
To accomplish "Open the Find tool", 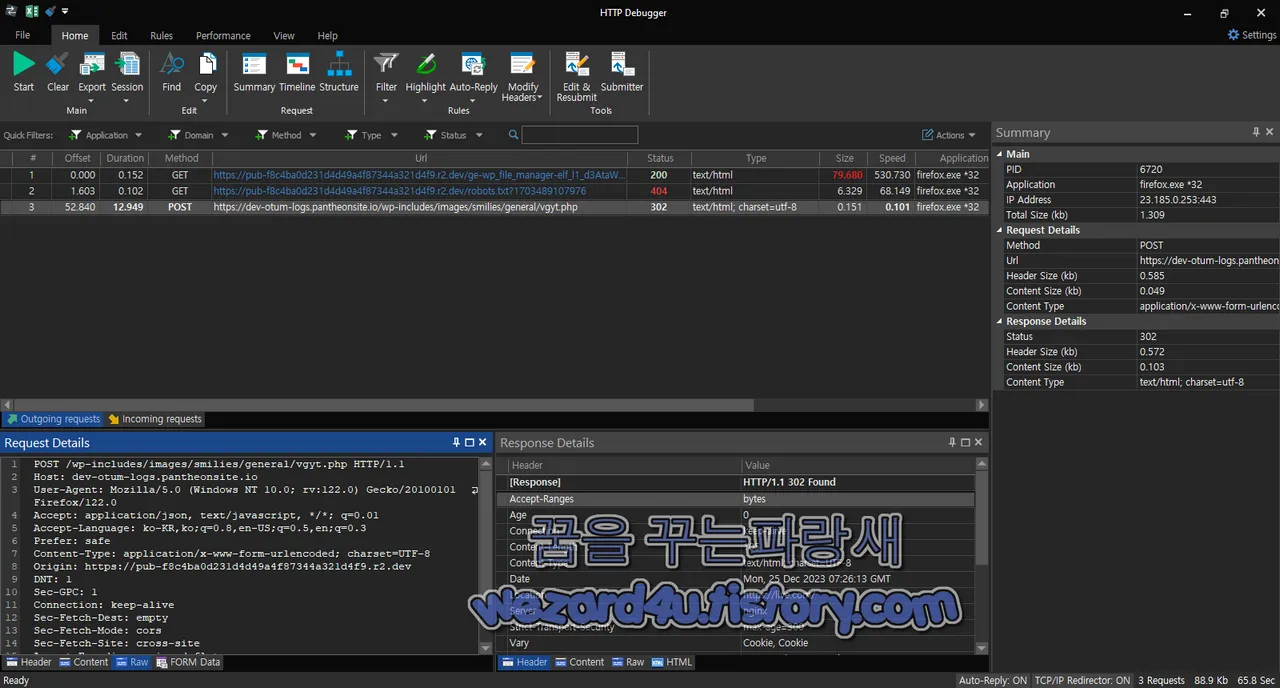I will pos(171,72).
